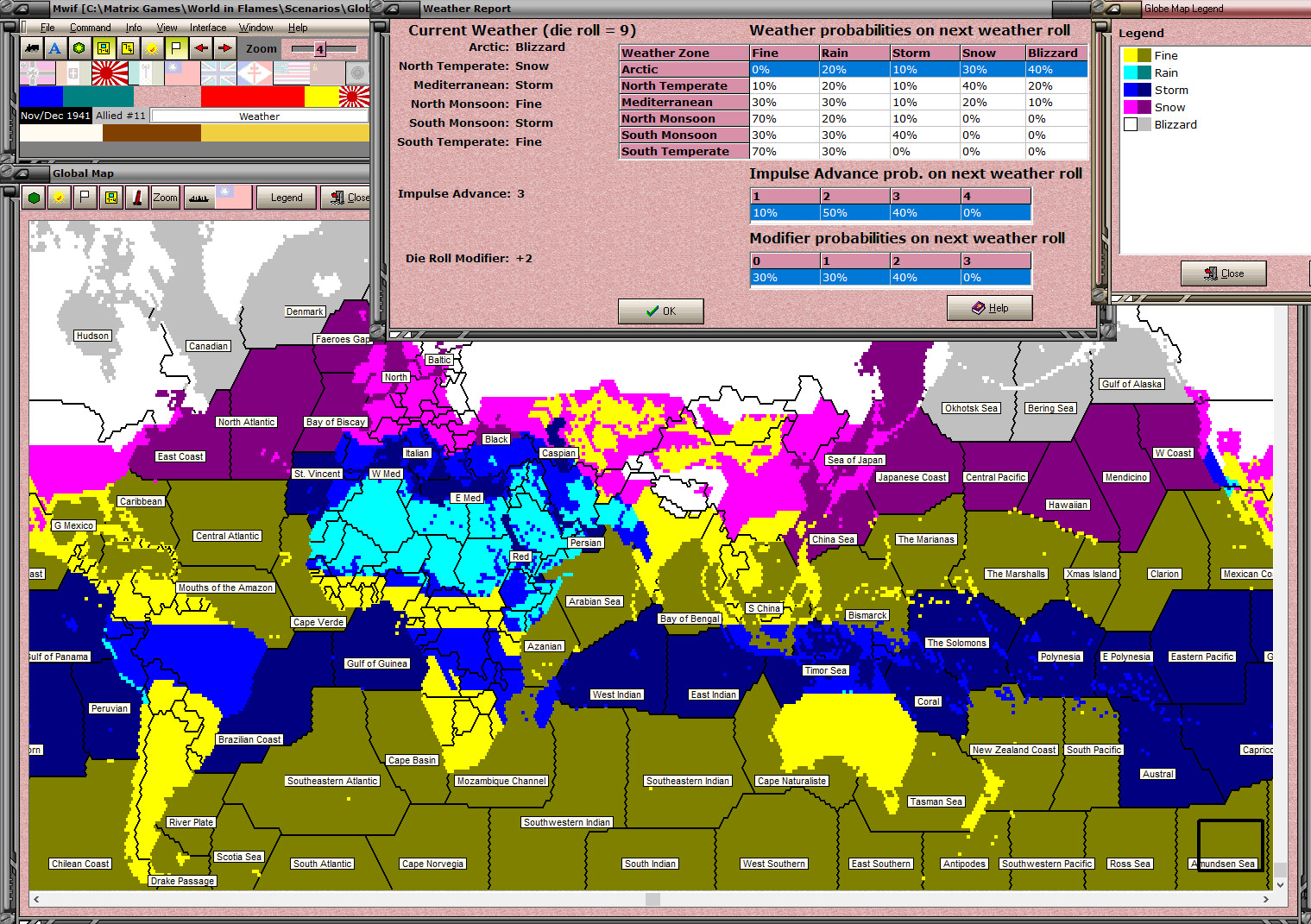The height and width of the screenshot is (924, 1311).
Task: Close the Globe Map Legend window
Action: pos(1224,273)
